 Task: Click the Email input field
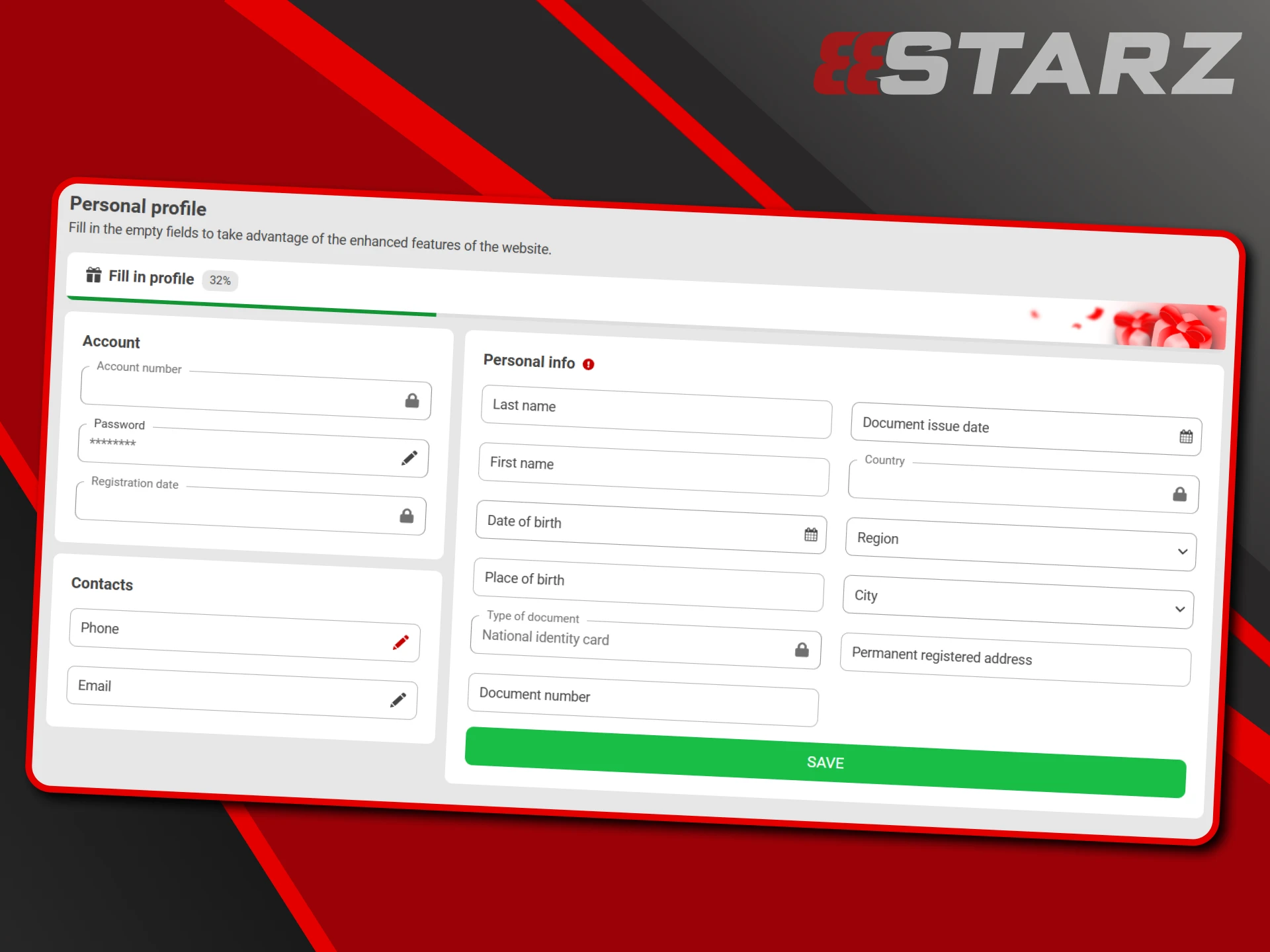click(242, 692)
